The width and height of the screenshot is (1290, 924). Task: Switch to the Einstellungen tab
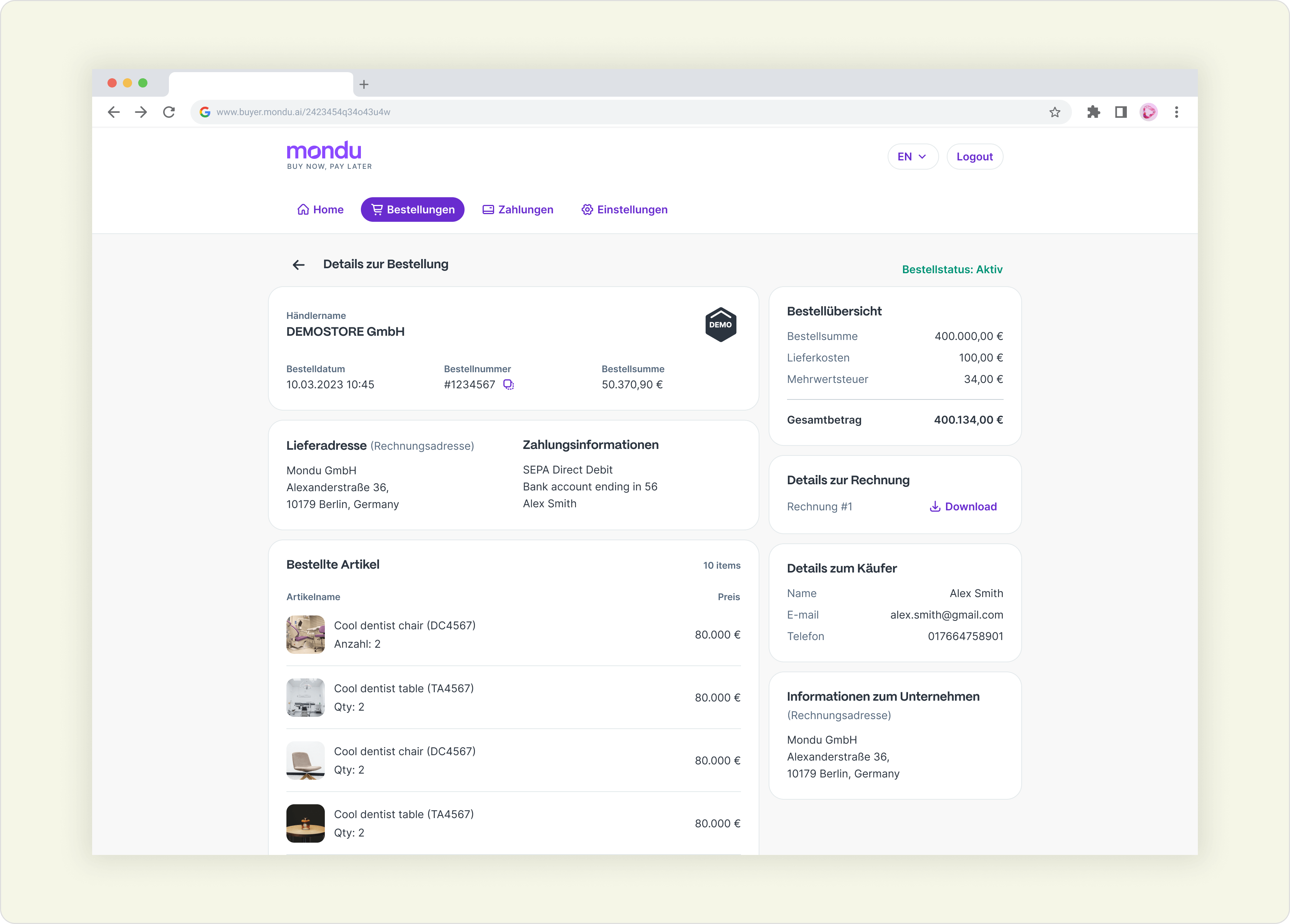[x=624, y=210]
